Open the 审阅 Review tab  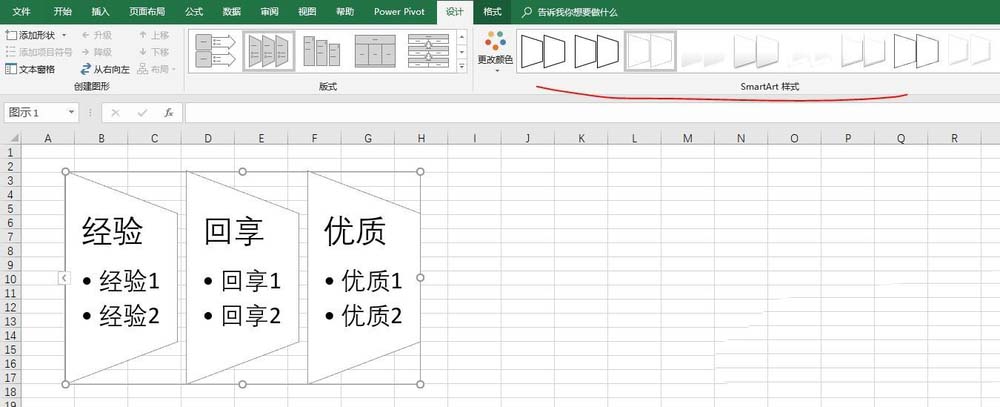point(269,11)
